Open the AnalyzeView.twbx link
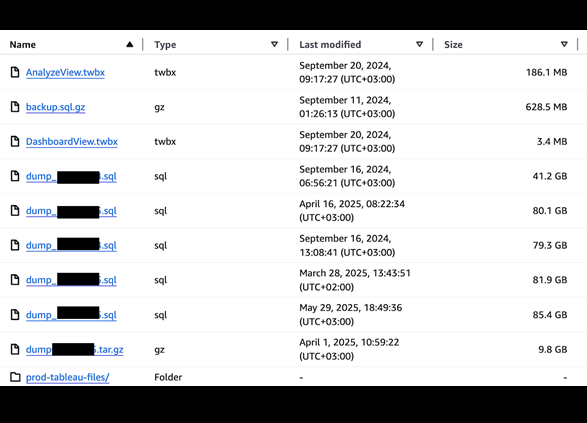 [x=65, y=72]
